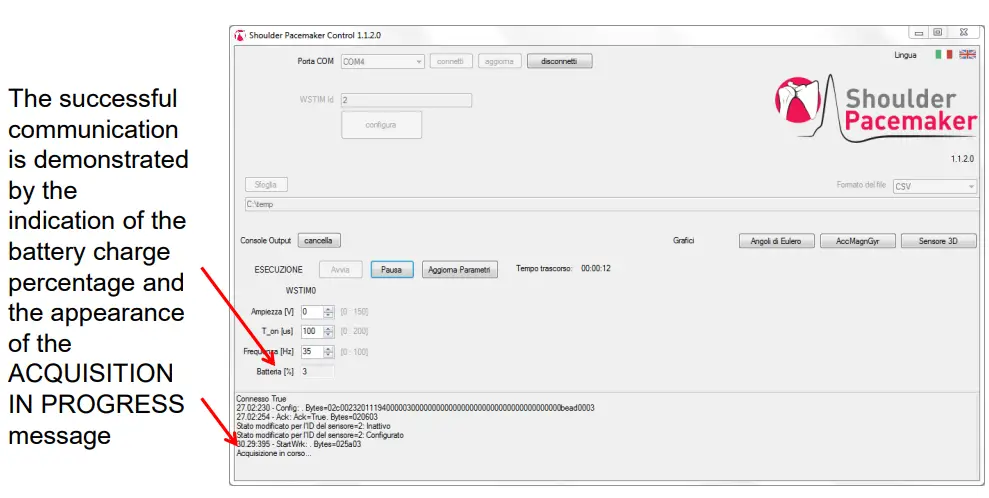
Task: Switch language to Italian flag
Action: (944, 55)
